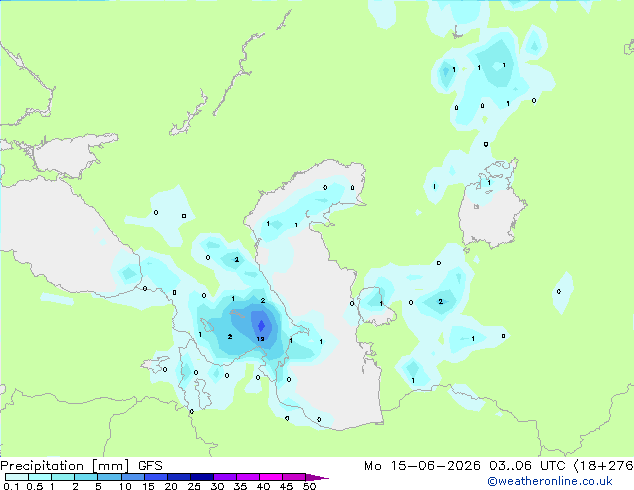Click the 'Precipitation [mm]' title text
Viewport: 634px width, 490px height.
pyautogui.click(x=65, y=466)
